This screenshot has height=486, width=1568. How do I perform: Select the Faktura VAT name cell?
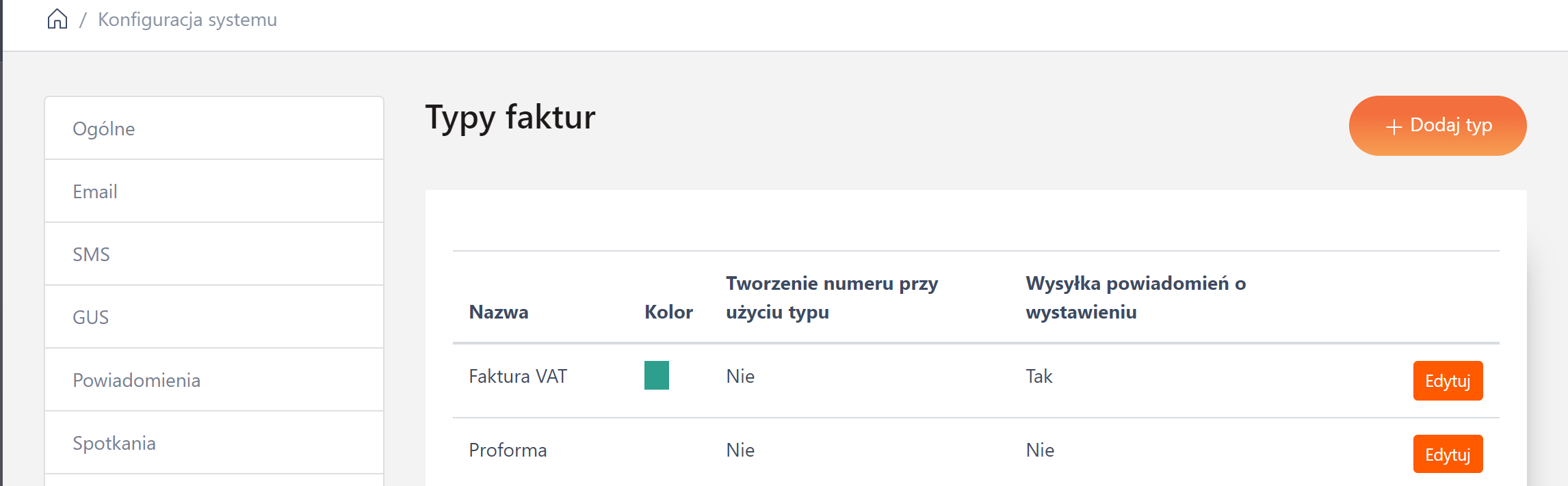tap(518, 377)
